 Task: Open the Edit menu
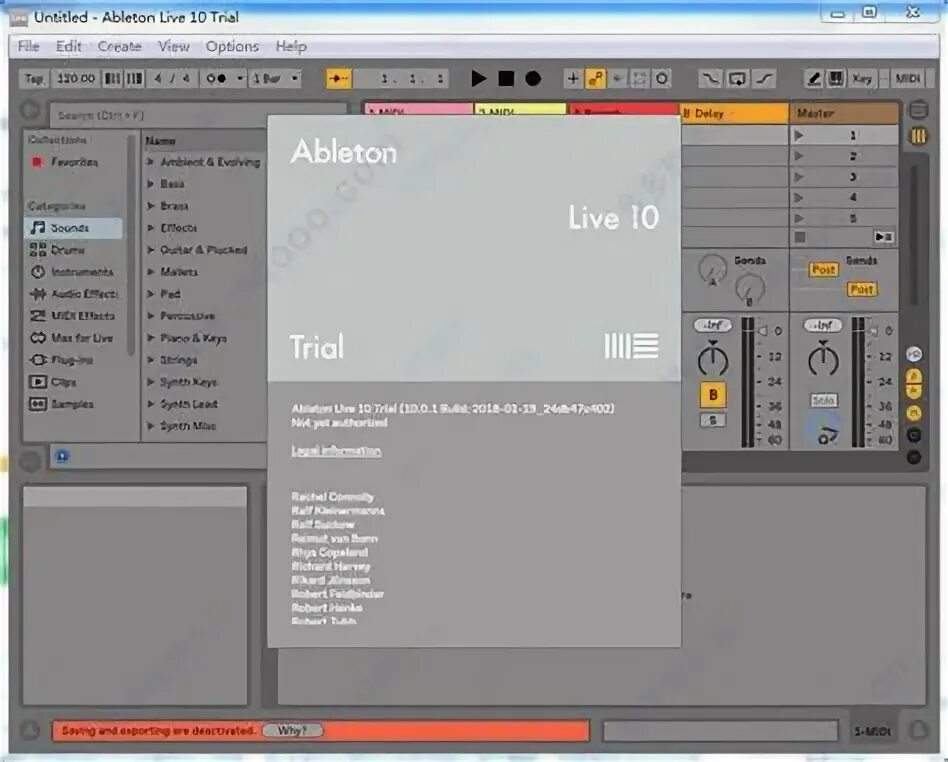pos(69,47)
